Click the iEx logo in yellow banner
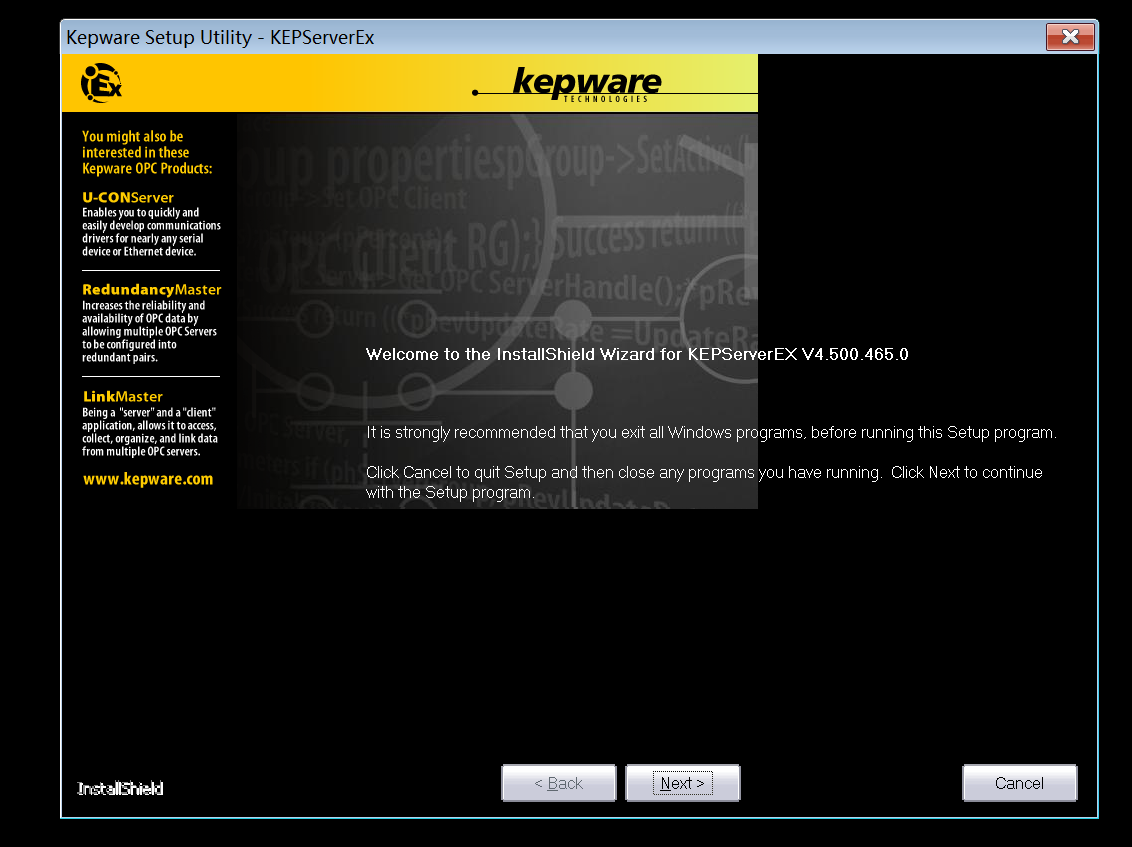Image resolution: width=1132 pixels, height=847 pixels. [102, 83]
